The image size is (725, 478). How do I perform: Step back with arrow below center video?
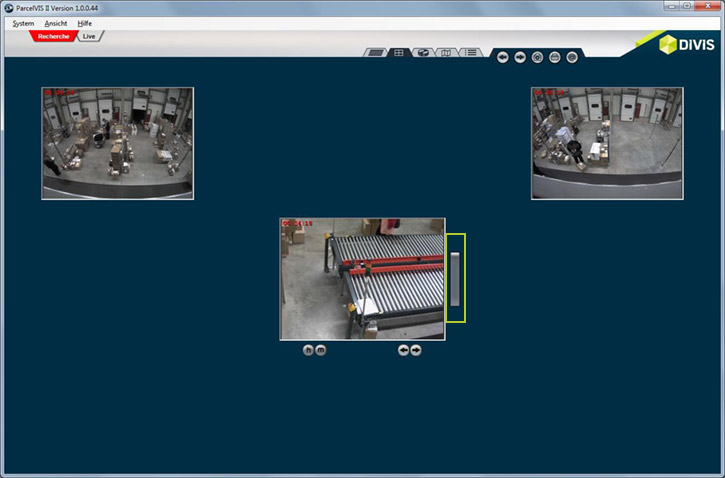tap(403, 350)
